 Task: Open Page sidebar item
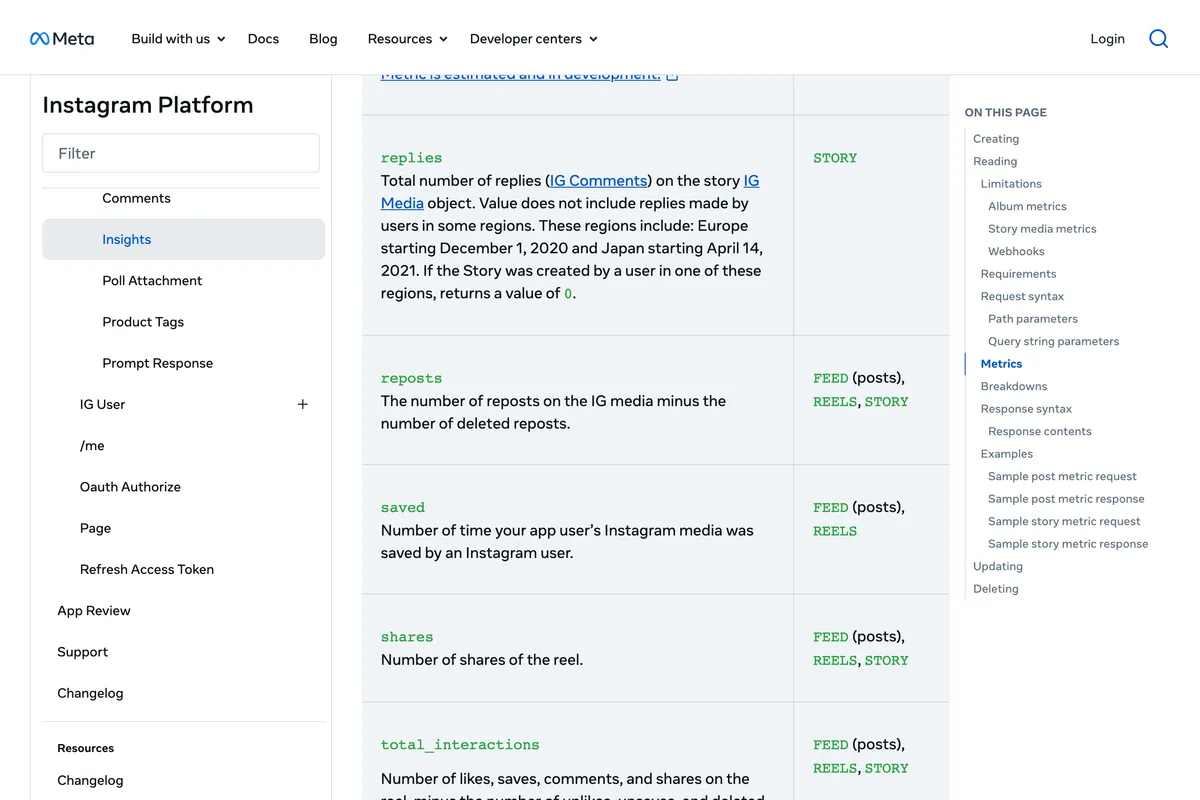pos(95,528)
